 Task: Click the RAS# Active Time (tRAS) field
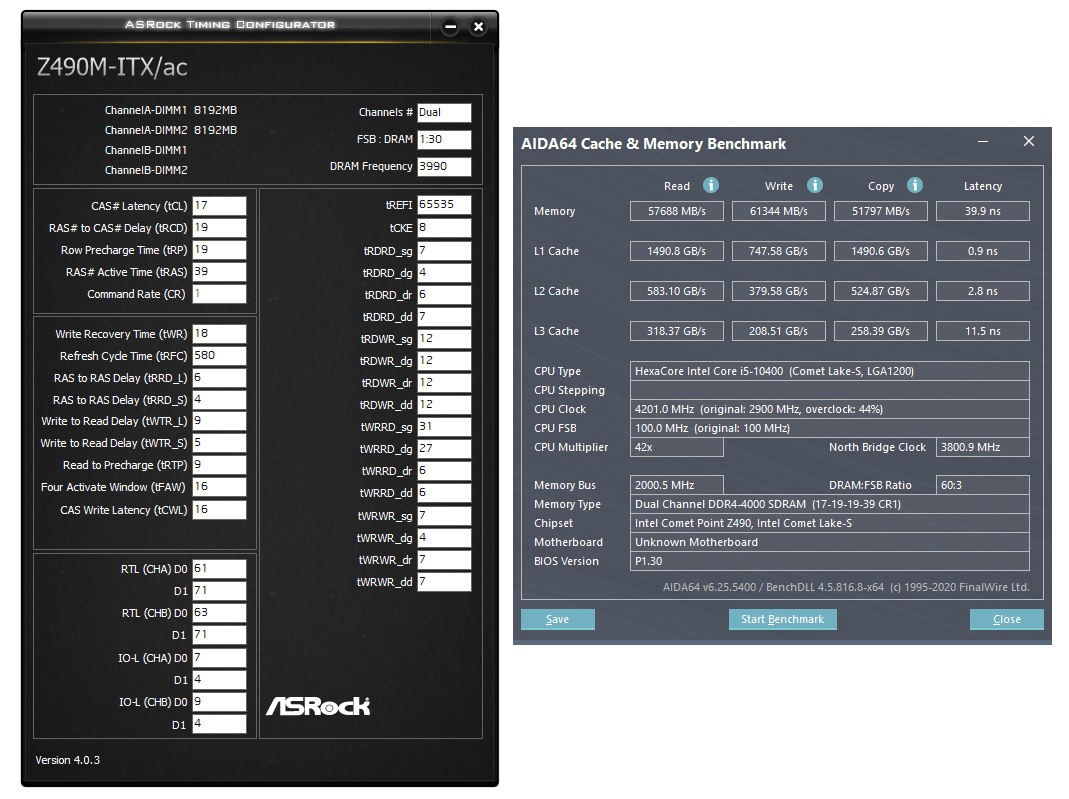219,271
